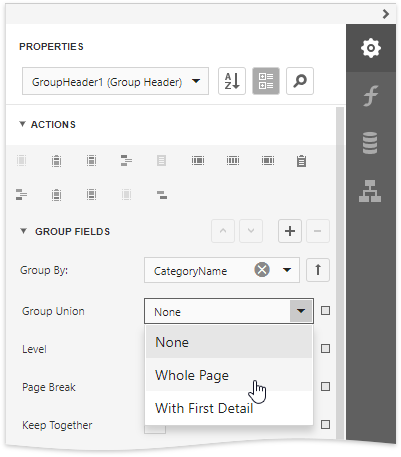Click the CategoryName Group By box

[x=222, y=270]
